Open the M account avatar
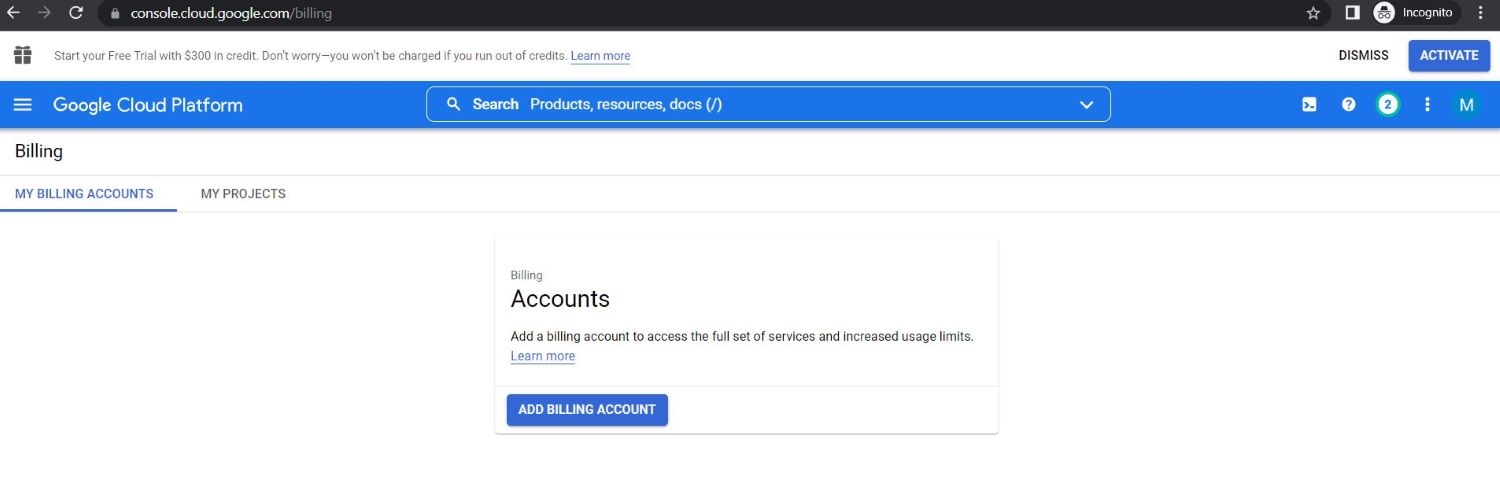The width and height of the screenshot is (1500, 488). [x=1467, y=104]
